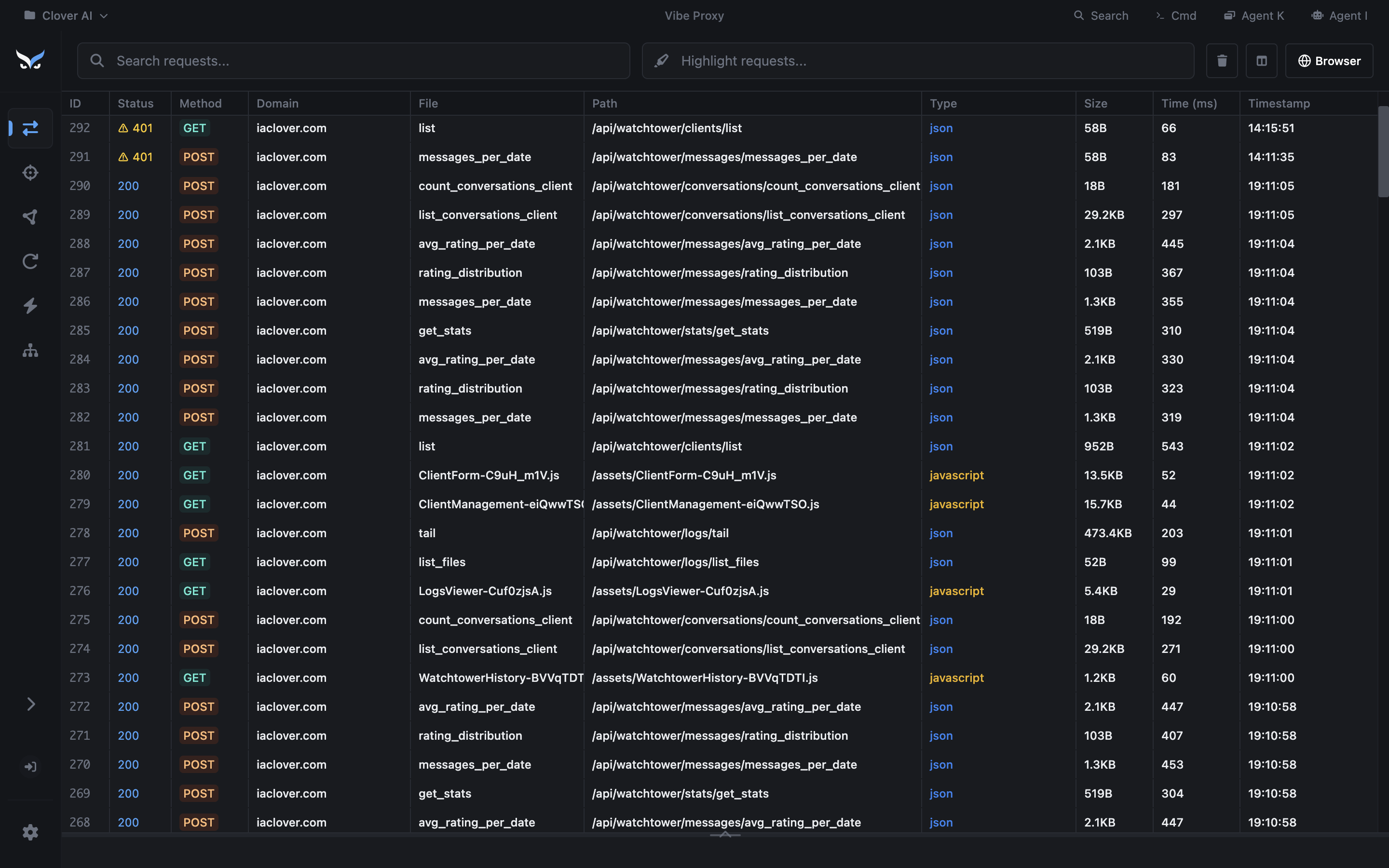Image resolution: width=1389 pixels, height=868 pixels.
Task: Toggle the split panel layout icon
Action: [1262, 61]
